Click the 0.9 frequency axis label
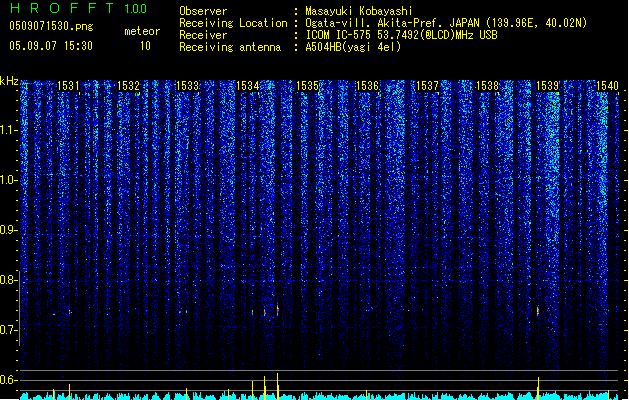This screenshot has width=629, height=400. click(9, 230)
